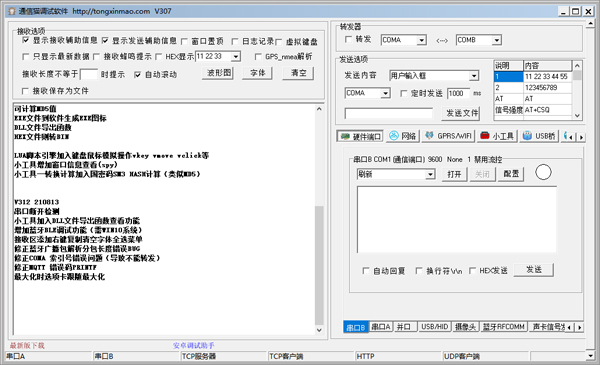Click the 发送文件 button
The image size is (600, 365).
pyautogui.click(x=461, y=113)
